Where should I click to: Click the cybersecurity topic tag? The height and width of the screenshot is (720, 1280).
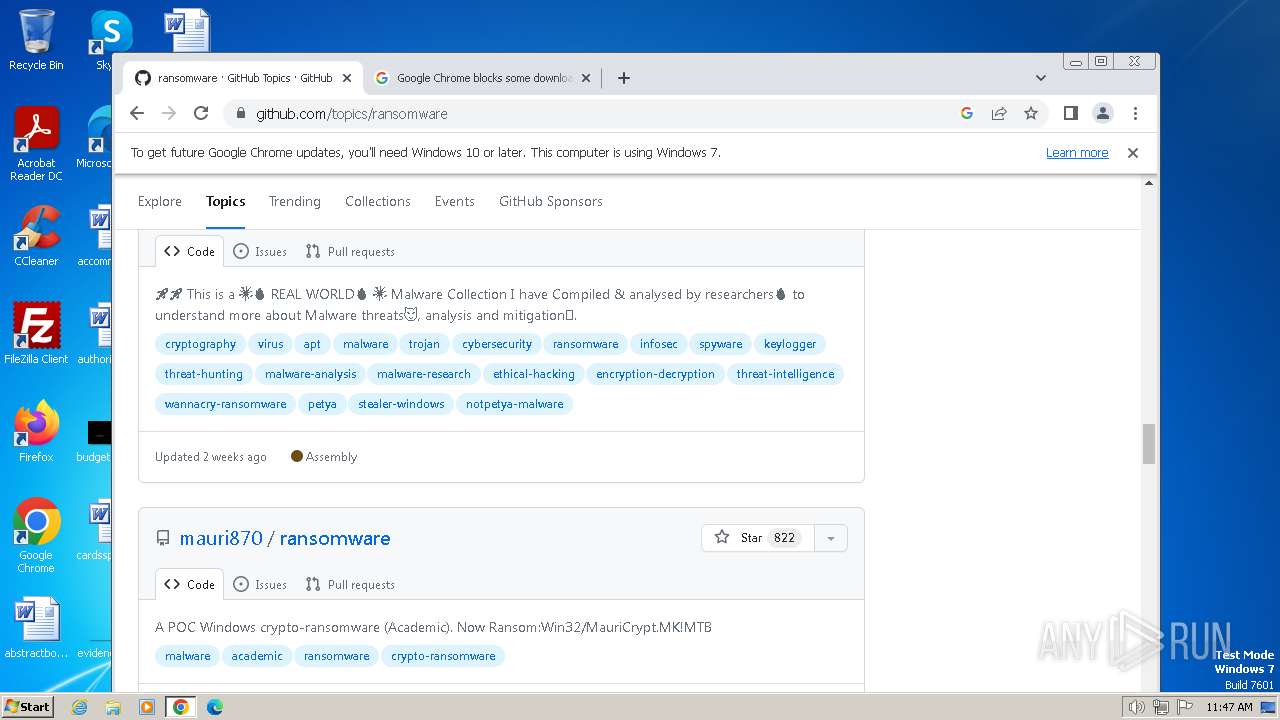click(x=497, y=344)
